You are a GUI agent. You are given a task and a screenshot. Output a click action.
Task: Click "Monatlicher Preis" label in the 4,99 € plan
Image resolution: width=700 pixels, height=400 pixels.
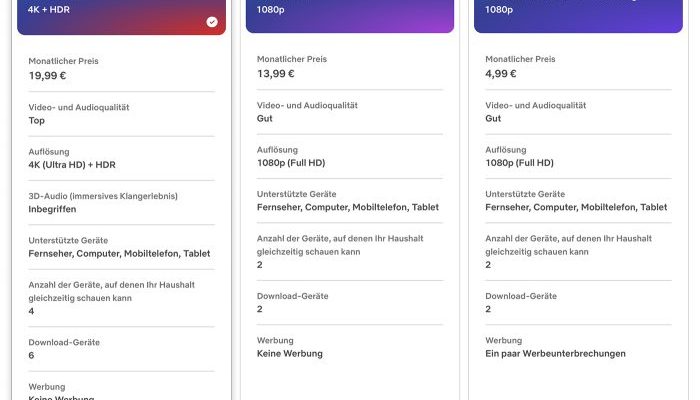520,59
